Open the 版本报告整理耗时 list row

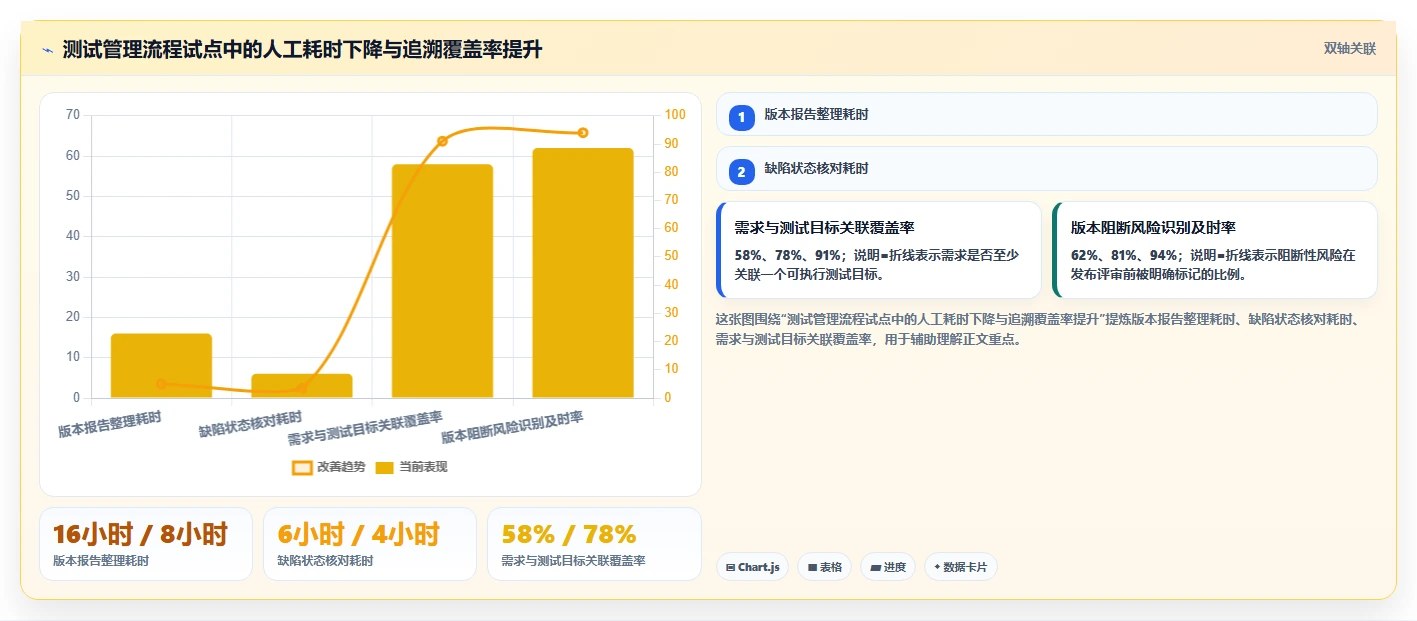[x=1046, y=114]
